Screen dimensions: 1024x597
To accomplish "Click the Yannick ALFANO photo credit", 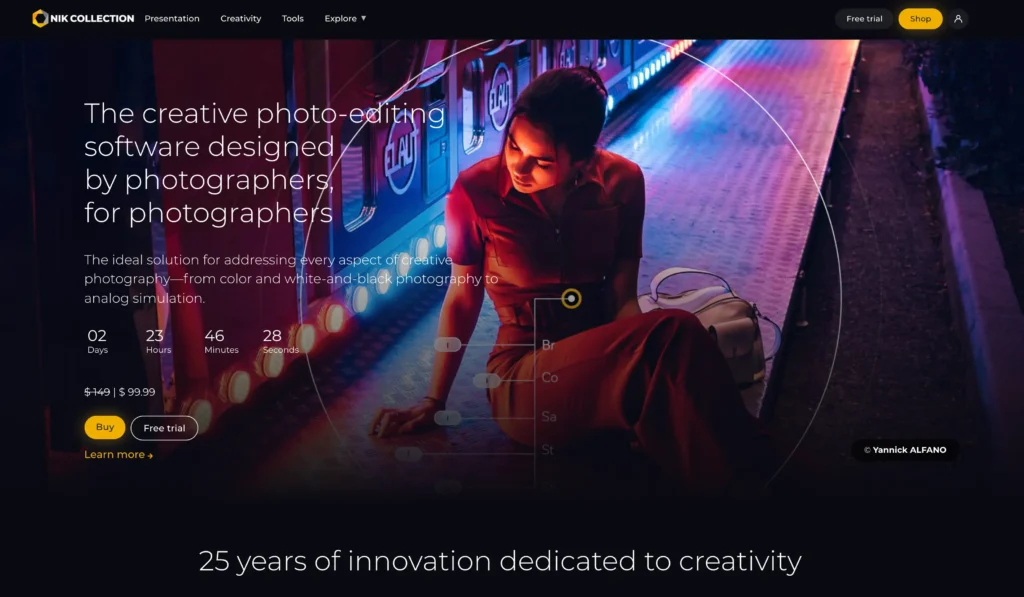I will point(904,450).
